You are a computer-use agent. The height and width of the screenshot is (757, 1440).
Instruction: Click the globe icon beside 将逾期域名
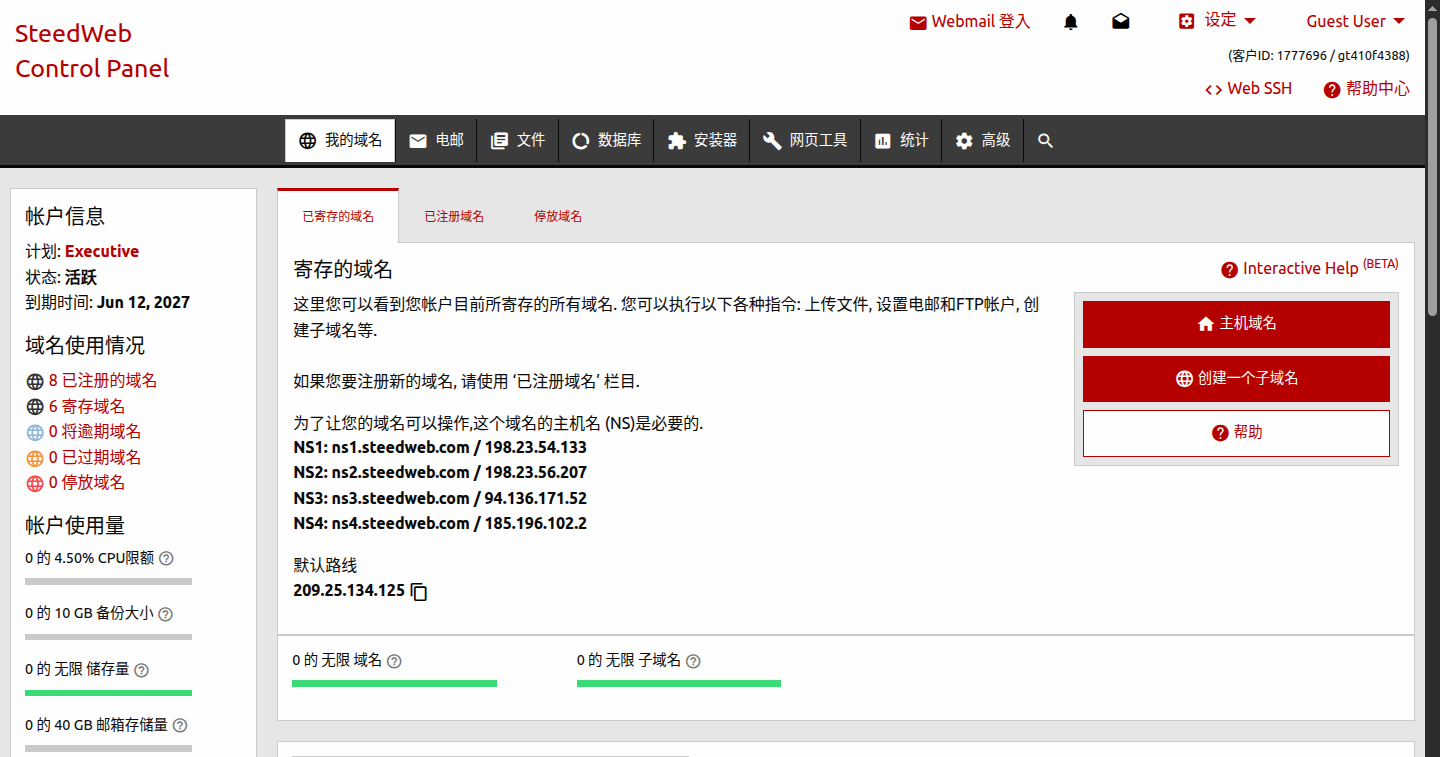coord(35,432)
